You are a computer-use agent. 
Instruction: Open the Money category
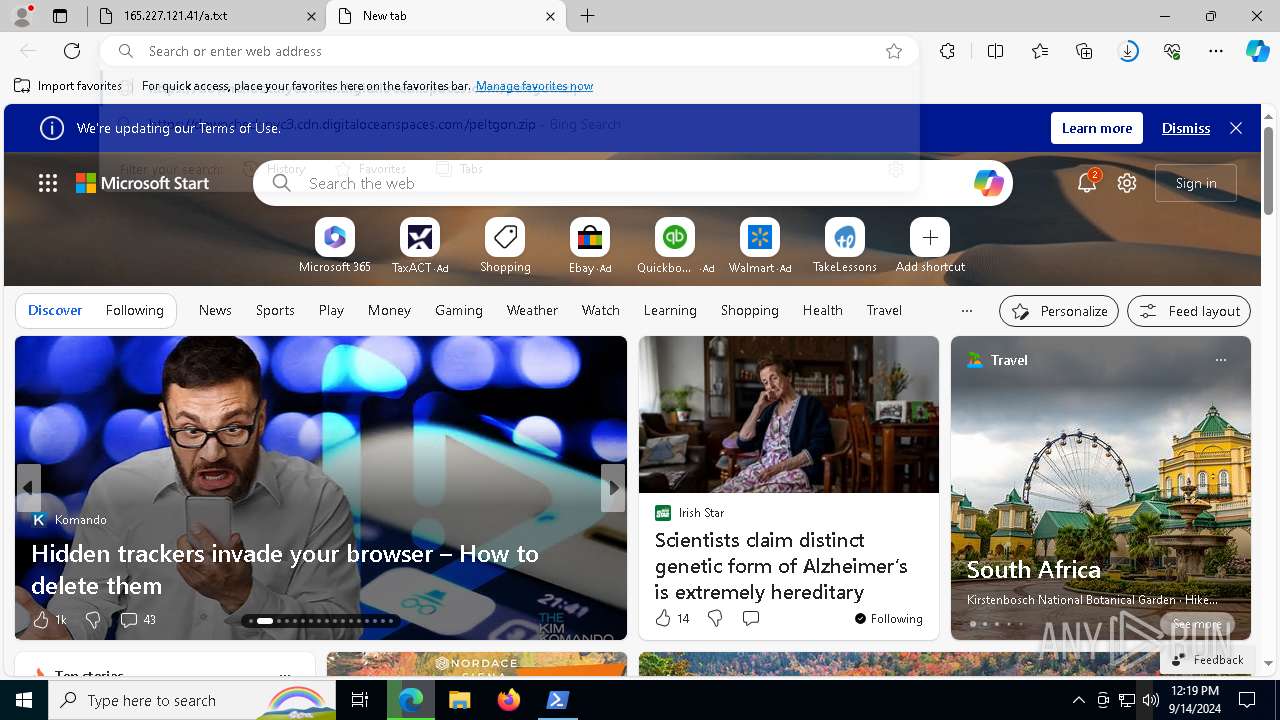[389, 310]
